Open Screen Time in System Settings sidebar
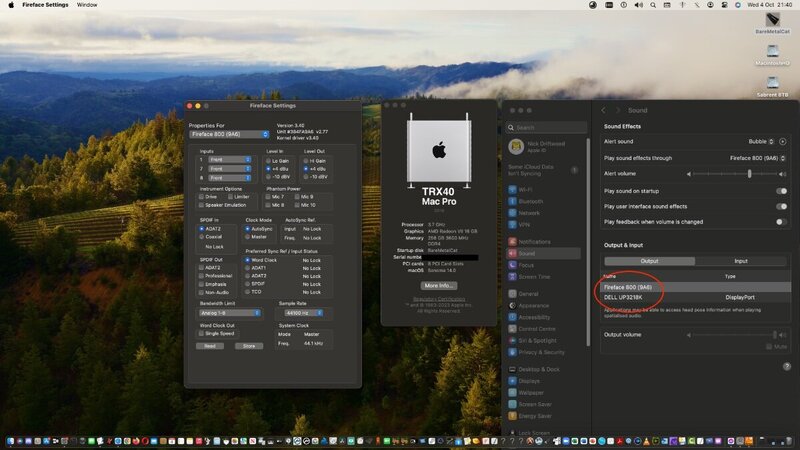800x450 pixels. pos(529,277)
